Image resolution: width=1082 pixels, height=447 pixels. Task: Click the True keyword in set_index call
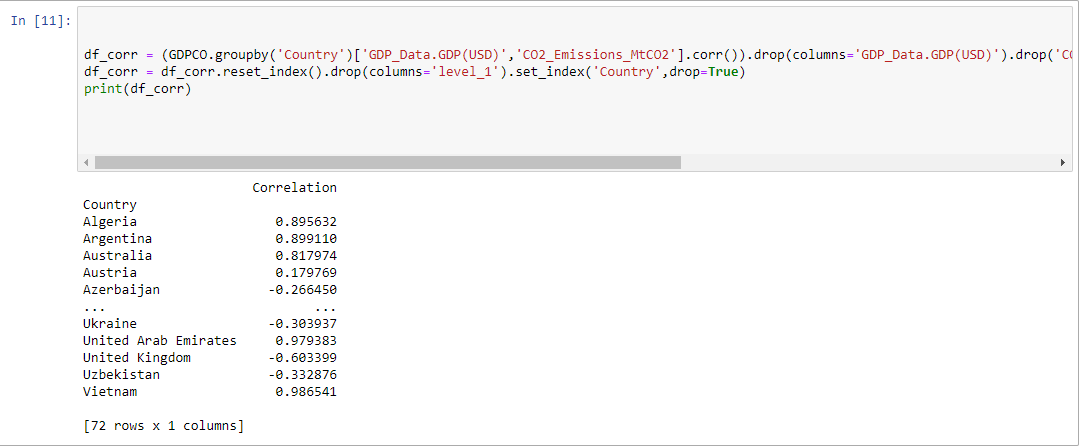[724, 72]
